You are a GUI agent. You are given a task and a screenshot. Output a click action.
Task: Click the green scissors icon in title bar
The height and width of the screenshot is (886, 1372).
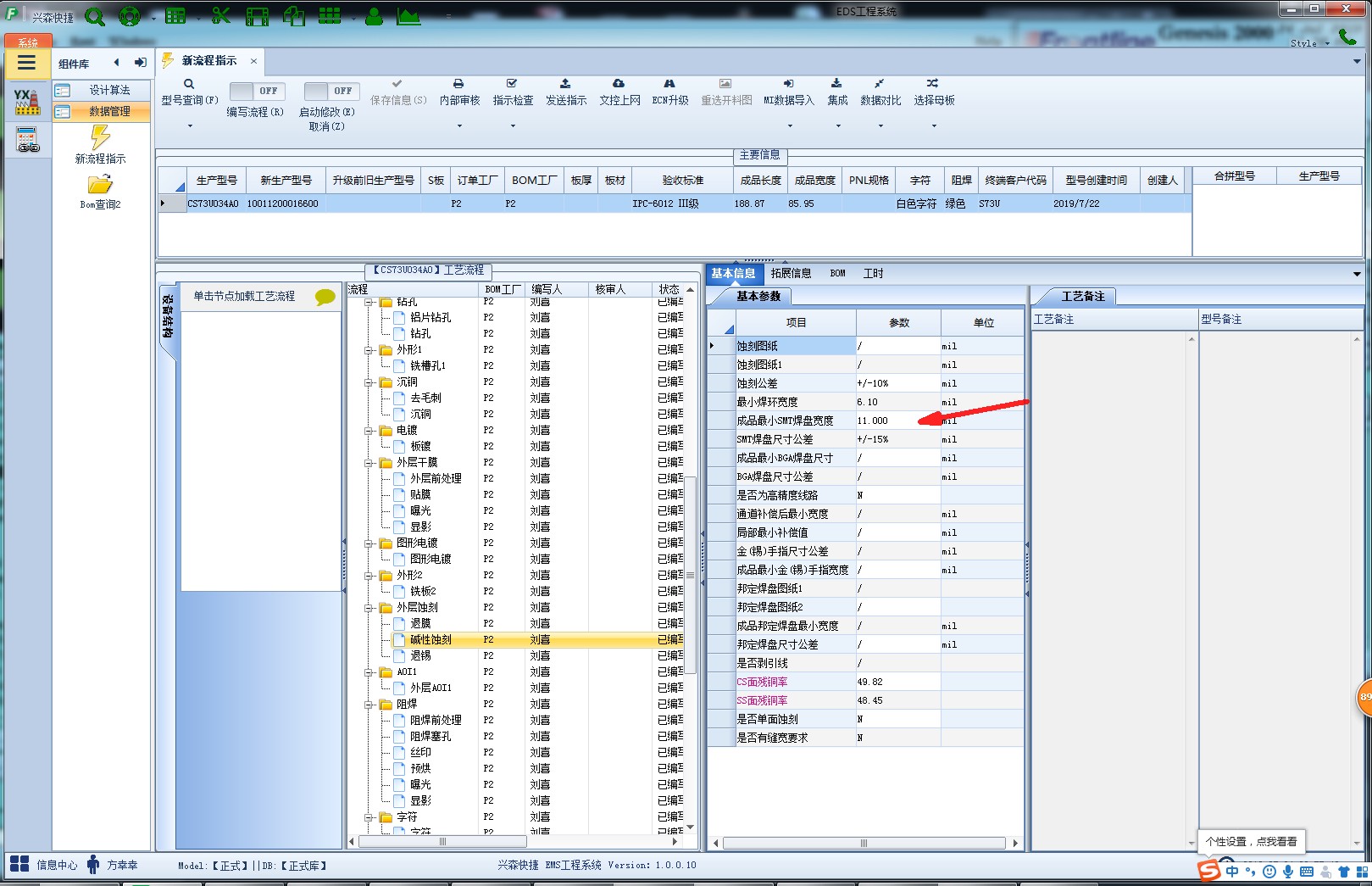(x=220, y=15)
